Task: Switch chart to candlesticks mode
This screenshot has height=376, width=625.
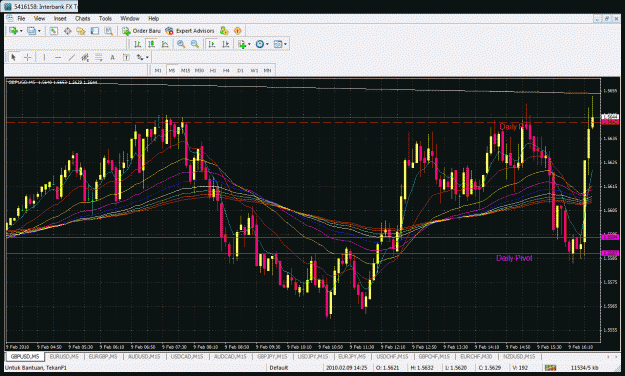Action: 151,44
